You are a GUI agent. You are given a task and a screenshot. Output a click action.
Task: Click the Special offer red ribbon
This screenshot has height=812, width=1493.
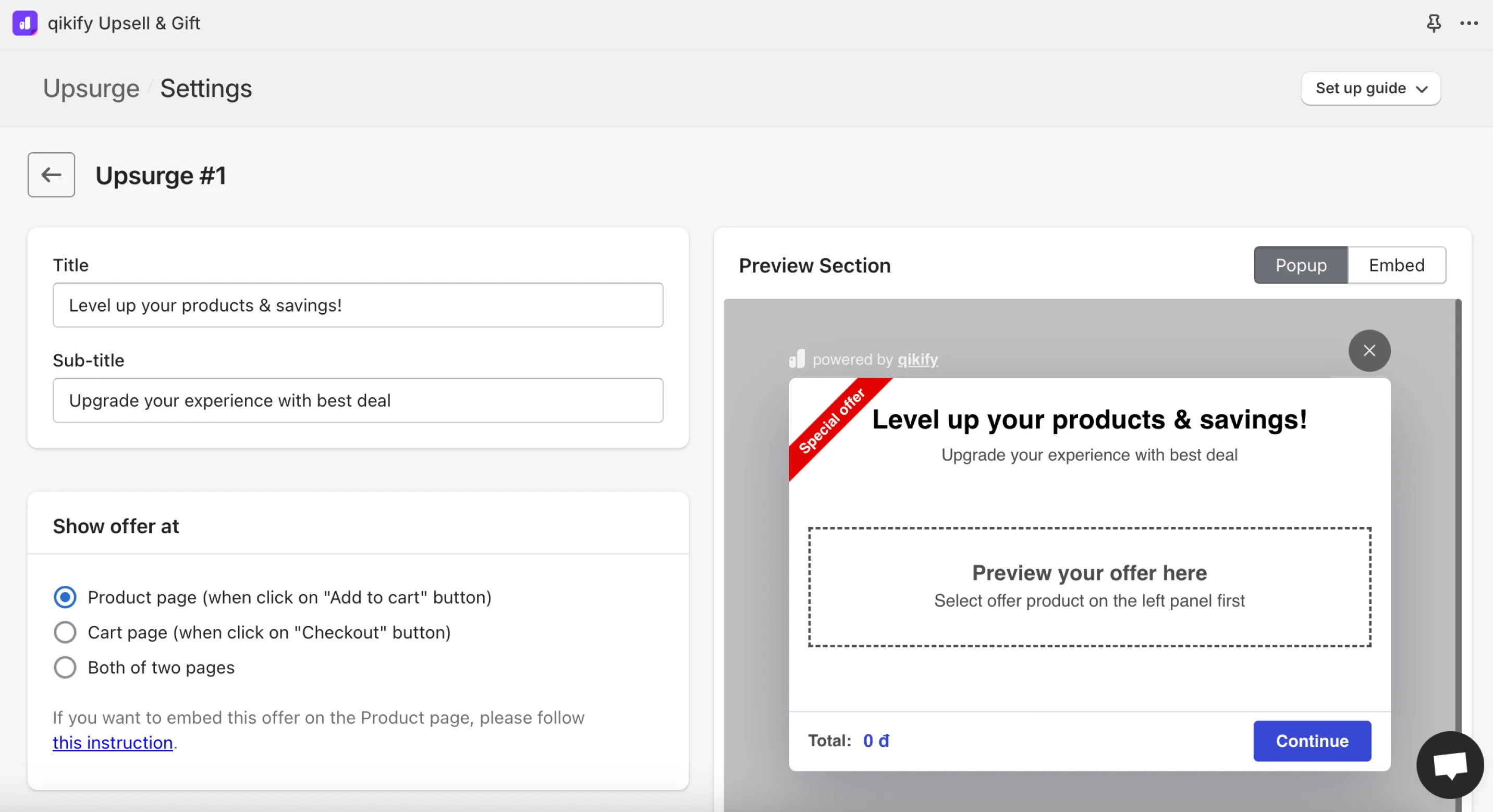pyautogui.click(x=833, y=421)
